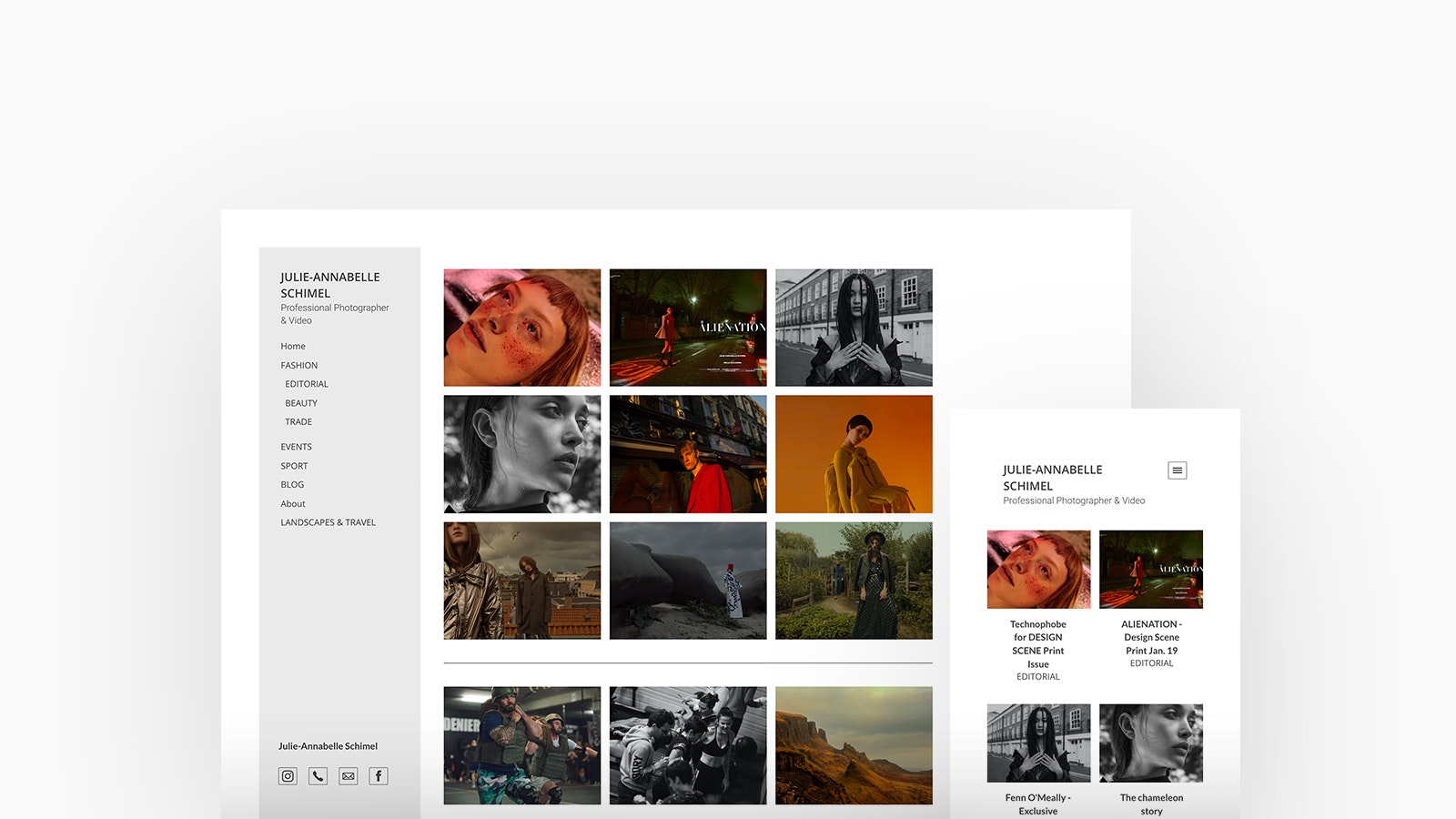Viewport: 1456px width, 819px height.
Task: Visit the BLOG page
Action: click(292, 485)
